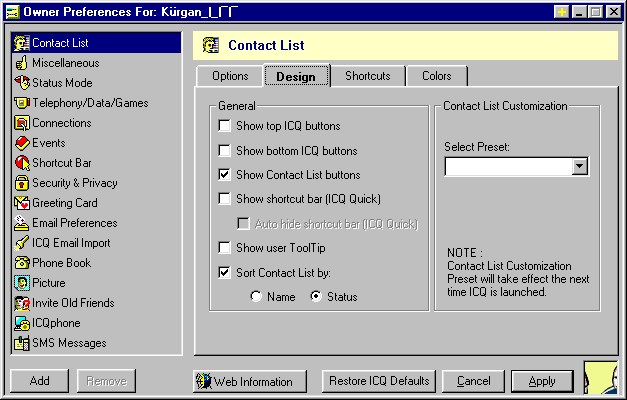Click the Invite Old Friends icon
Image resolution: width=627 pixels, height=400 pixels.
(x=22, y=303)
